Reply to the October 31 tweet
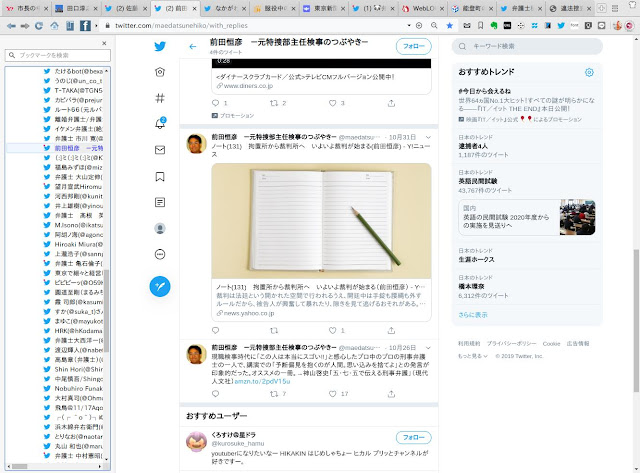This screenshot has width=640, height=473. point(216,330)
